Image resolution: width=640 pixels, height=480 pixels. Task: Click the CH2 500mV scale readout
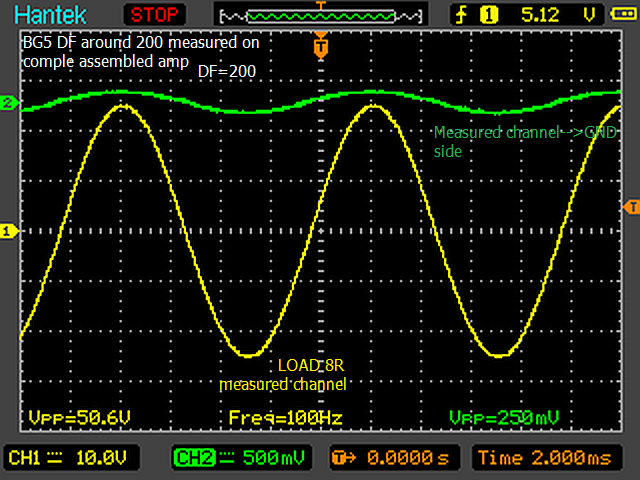coord(242,458)
